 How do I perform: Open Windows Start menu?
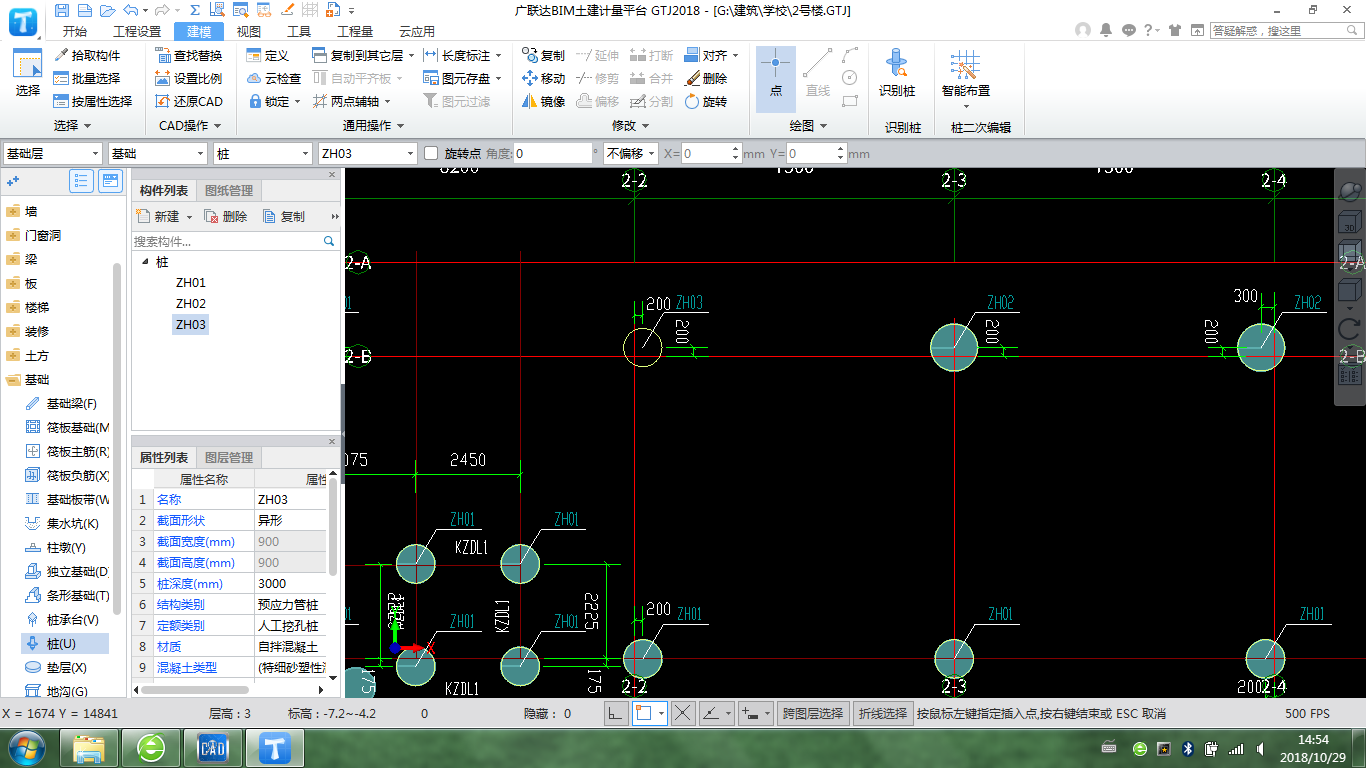25,748
